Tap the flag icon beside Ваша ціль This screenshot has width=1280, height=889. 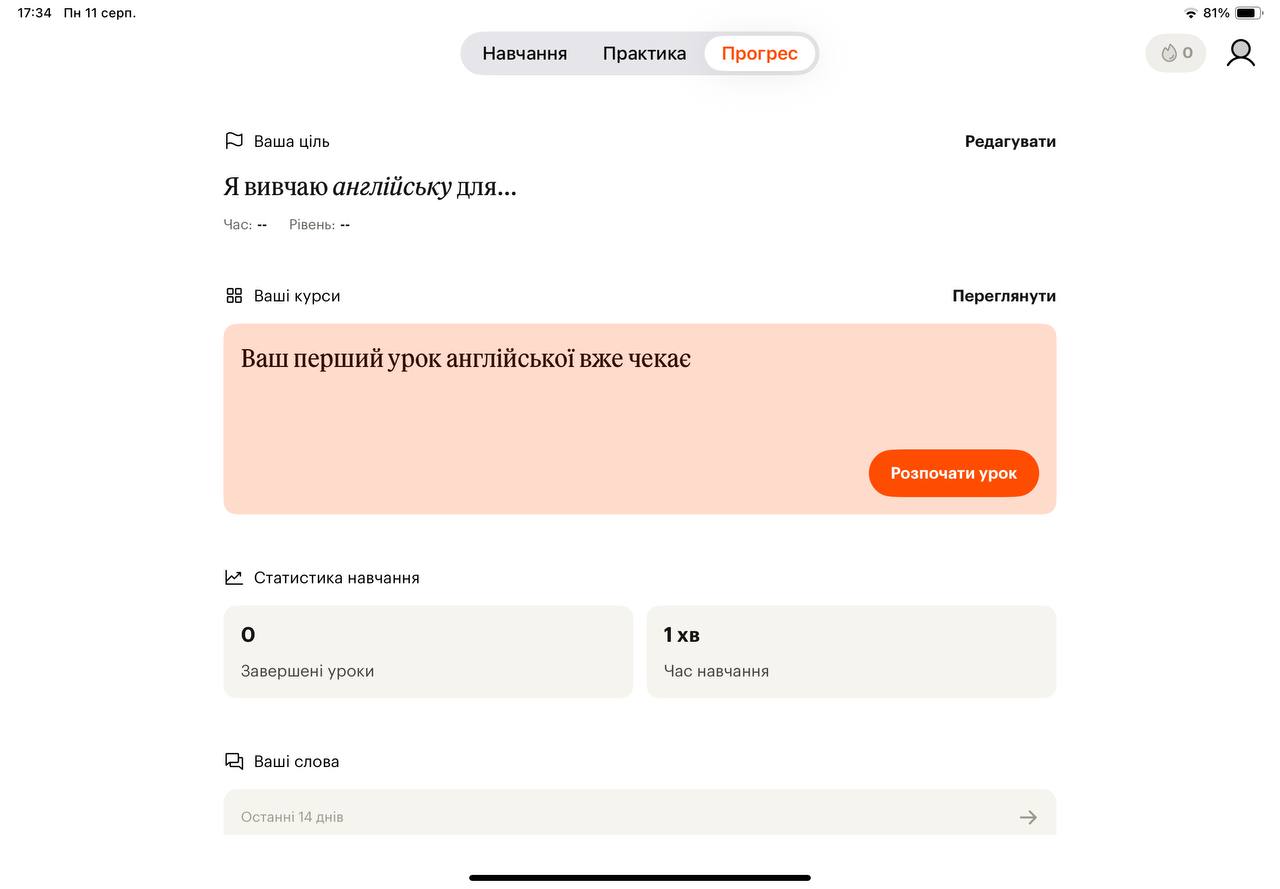point(234,141)
